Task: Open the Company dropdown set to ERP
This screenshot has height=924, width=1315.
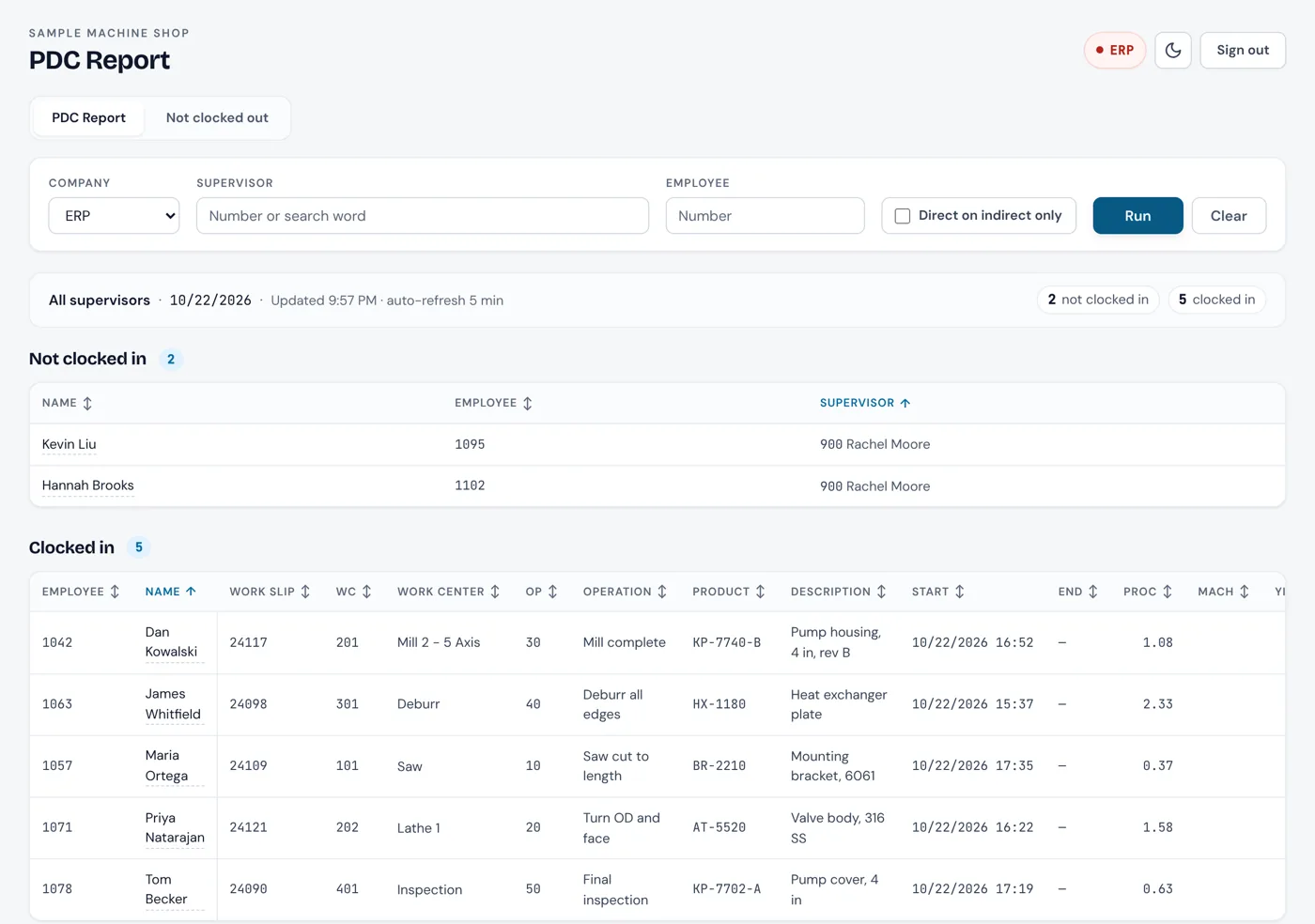Action: click(x=114, y=216)
